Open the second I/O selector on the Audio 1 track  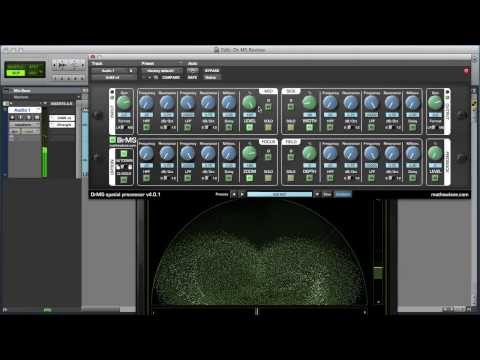[x=62, y=125]
